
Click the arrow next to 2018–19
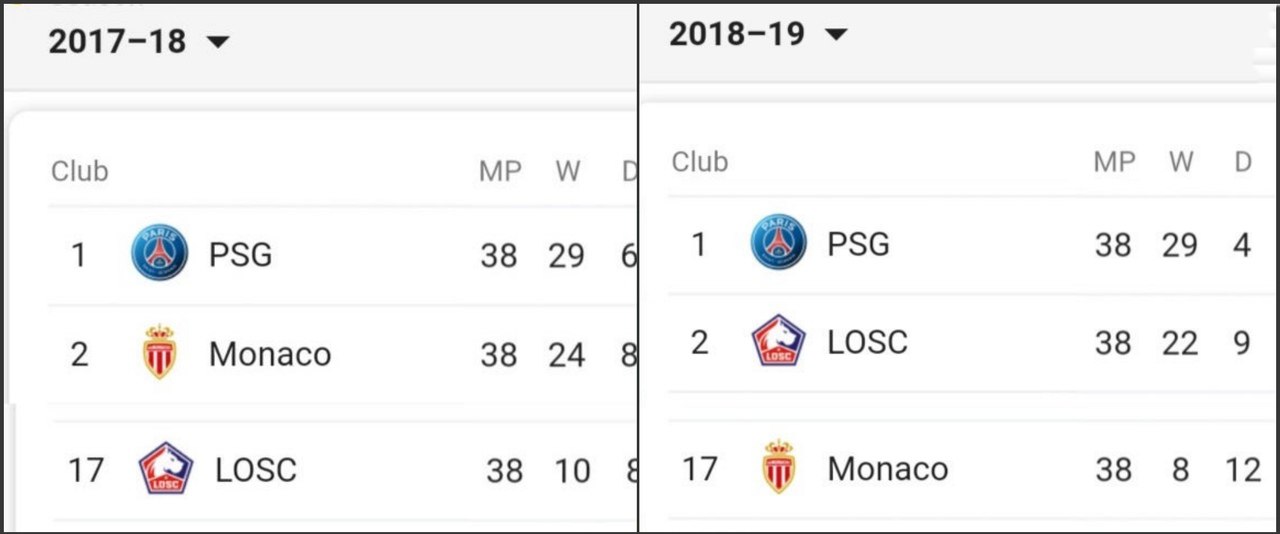point(836,35)
